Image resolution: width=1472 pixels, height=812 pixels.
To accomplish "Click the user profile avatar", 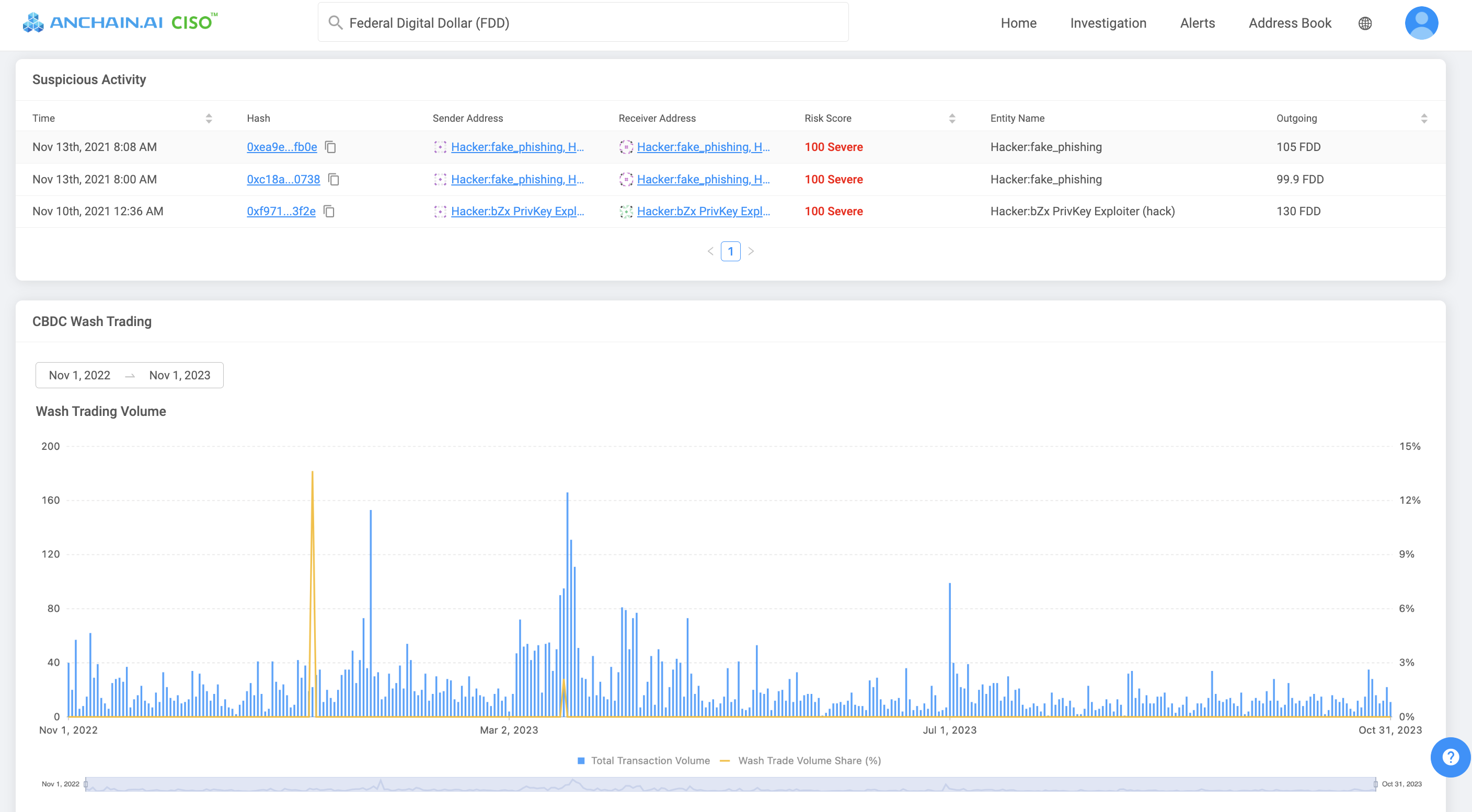I will [x=1422, y=23].
